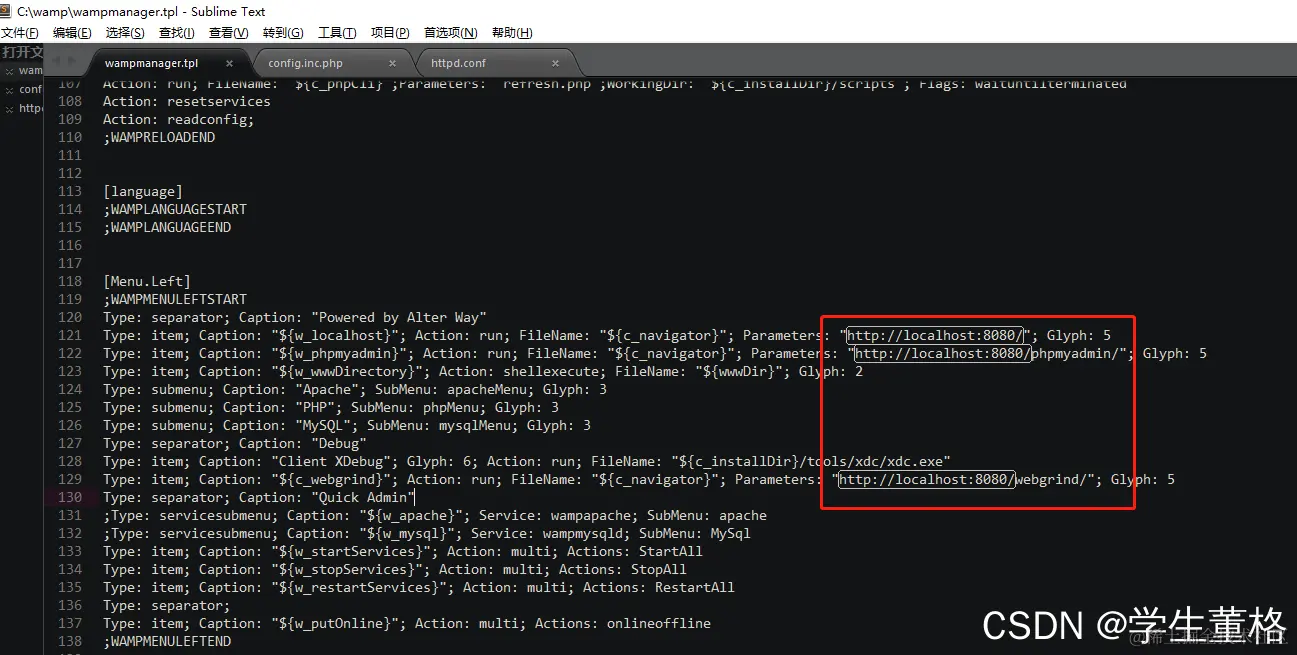1297x655 pixels.
Task: Close wampmanager file from sidebar x icon
Action: click(9, 71)
